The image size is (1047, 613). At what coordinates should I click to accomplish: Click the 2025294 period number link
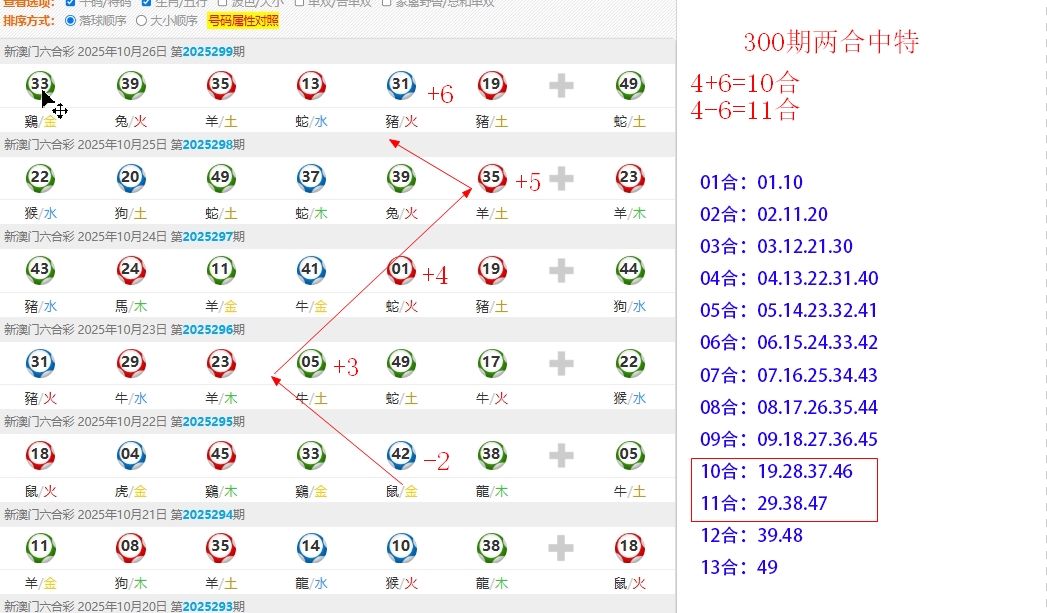tap(206, 515)
